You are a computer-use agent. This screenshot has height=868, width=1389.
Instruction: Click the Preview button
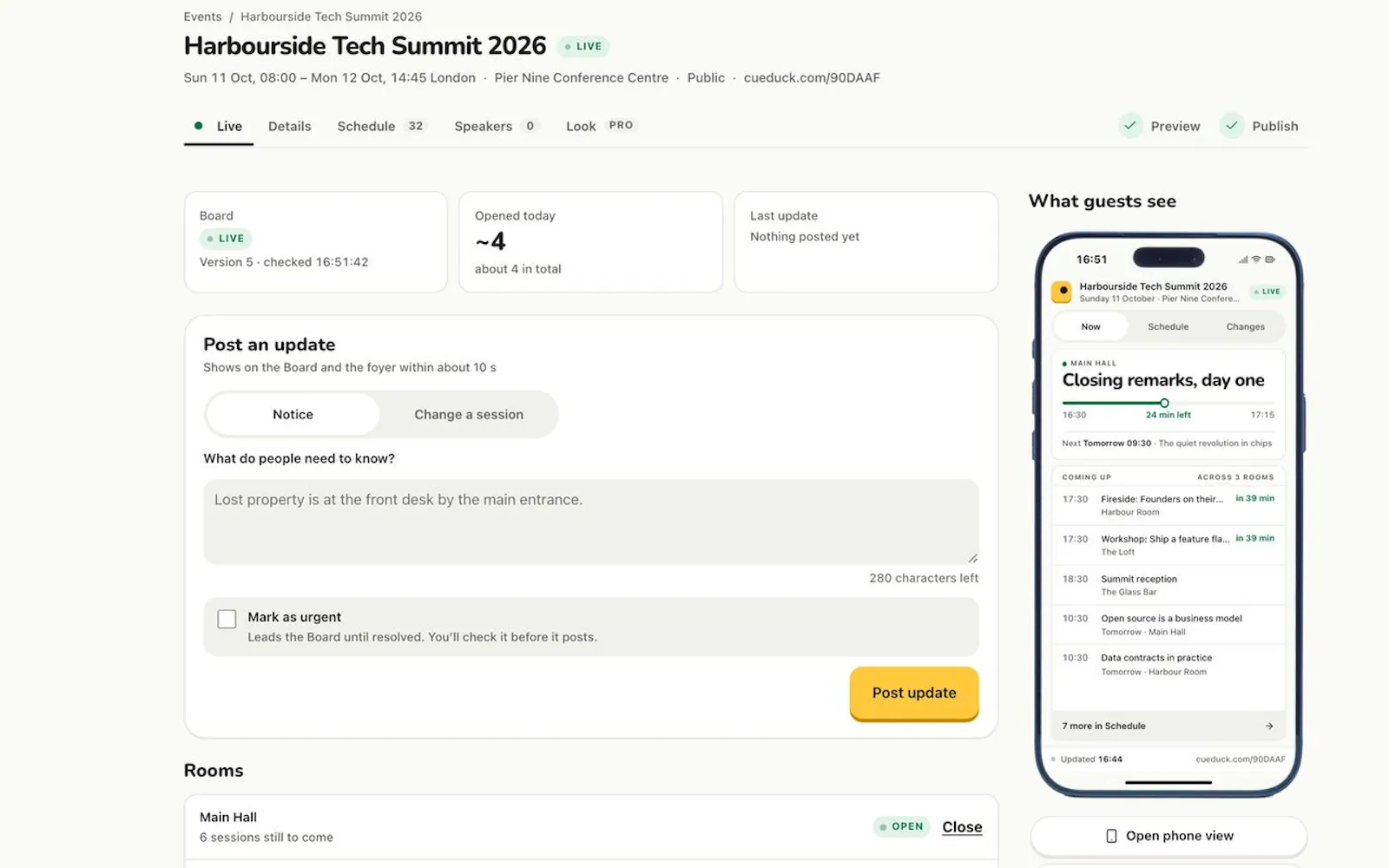[x=1160, y=126]
